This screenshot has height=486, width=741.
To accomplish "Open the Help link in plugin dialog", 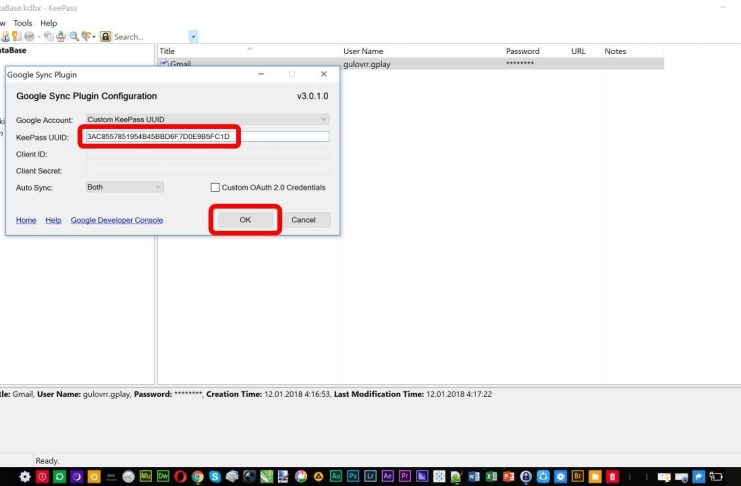I will pos(53,220).
